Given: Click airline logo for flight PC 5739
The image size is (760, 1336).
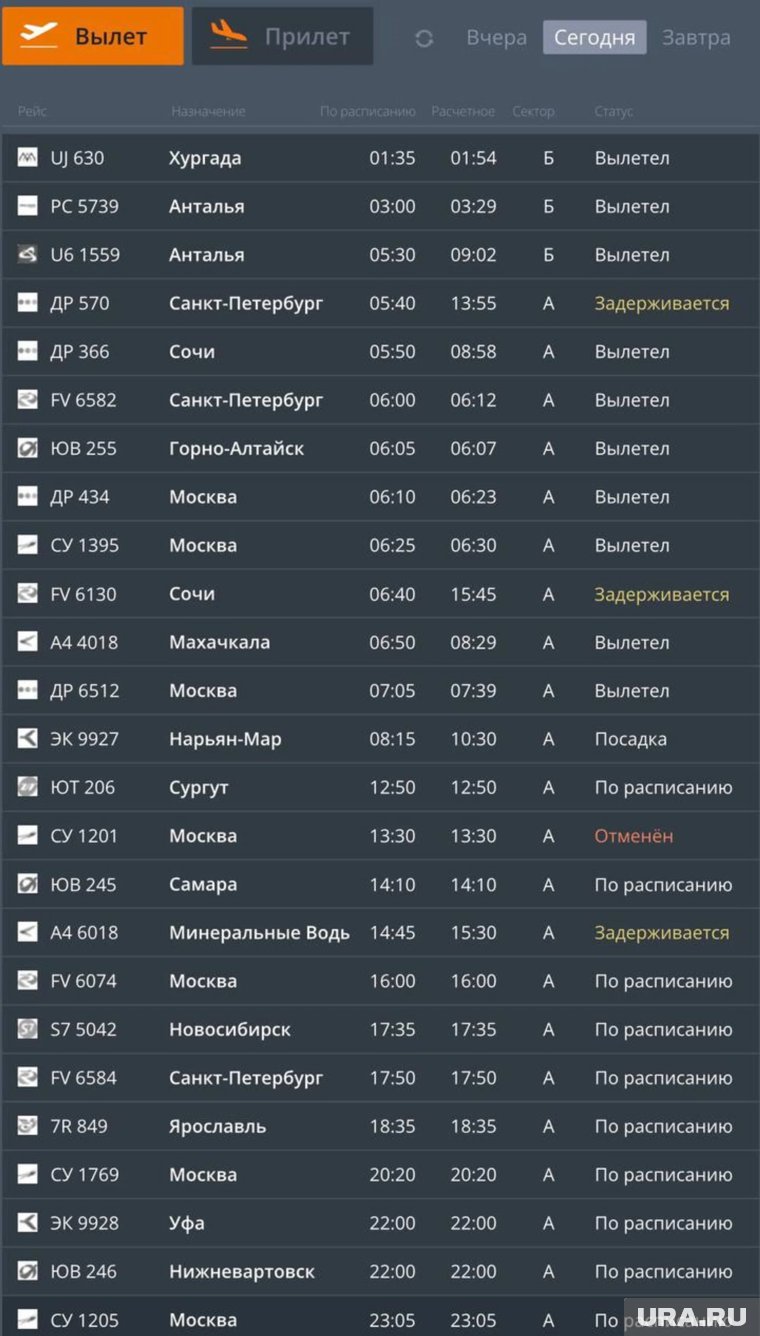Looking at the screenshot, I should (28, 206).
